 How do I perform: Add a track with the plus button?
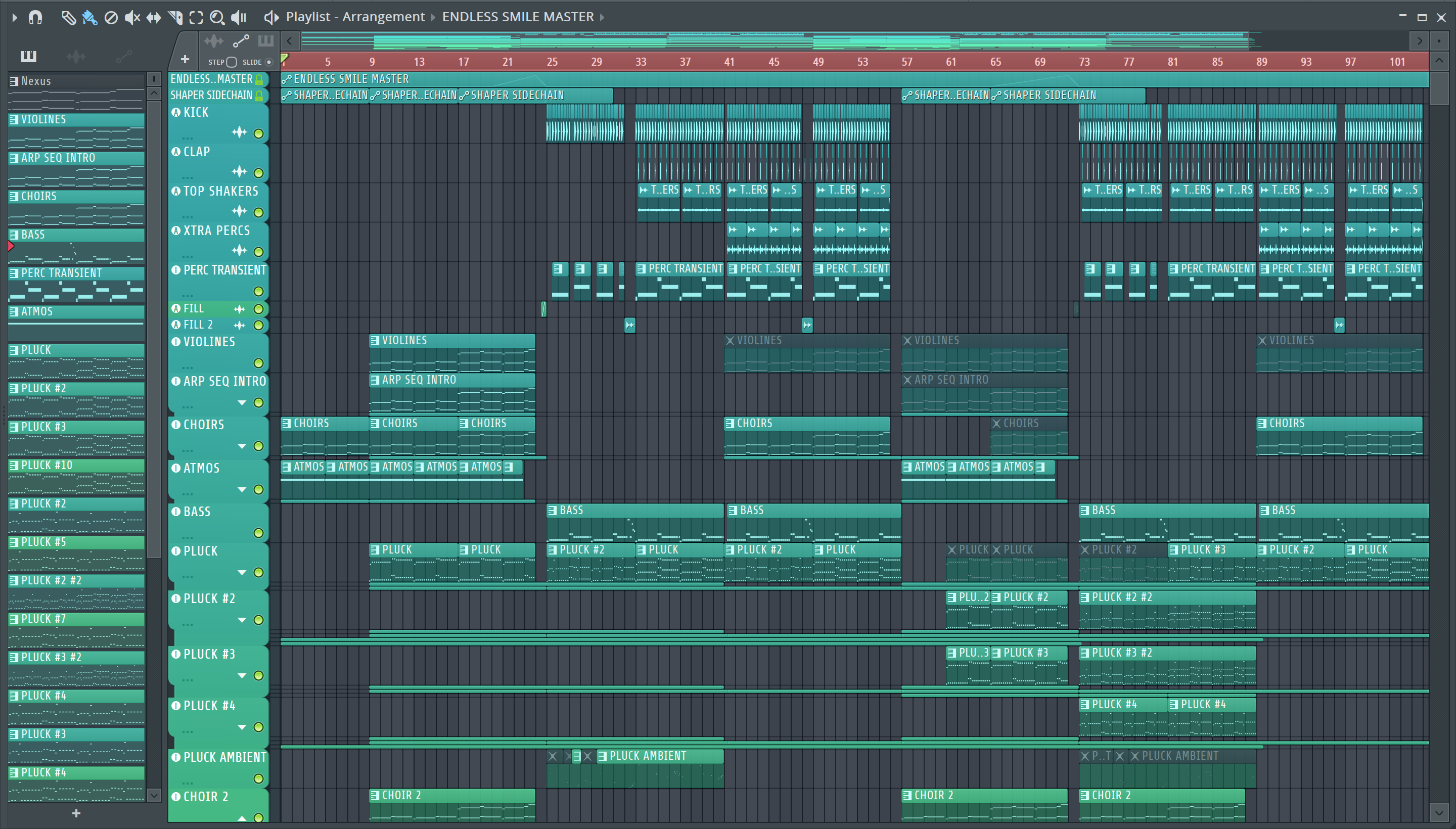coord(185,59)
